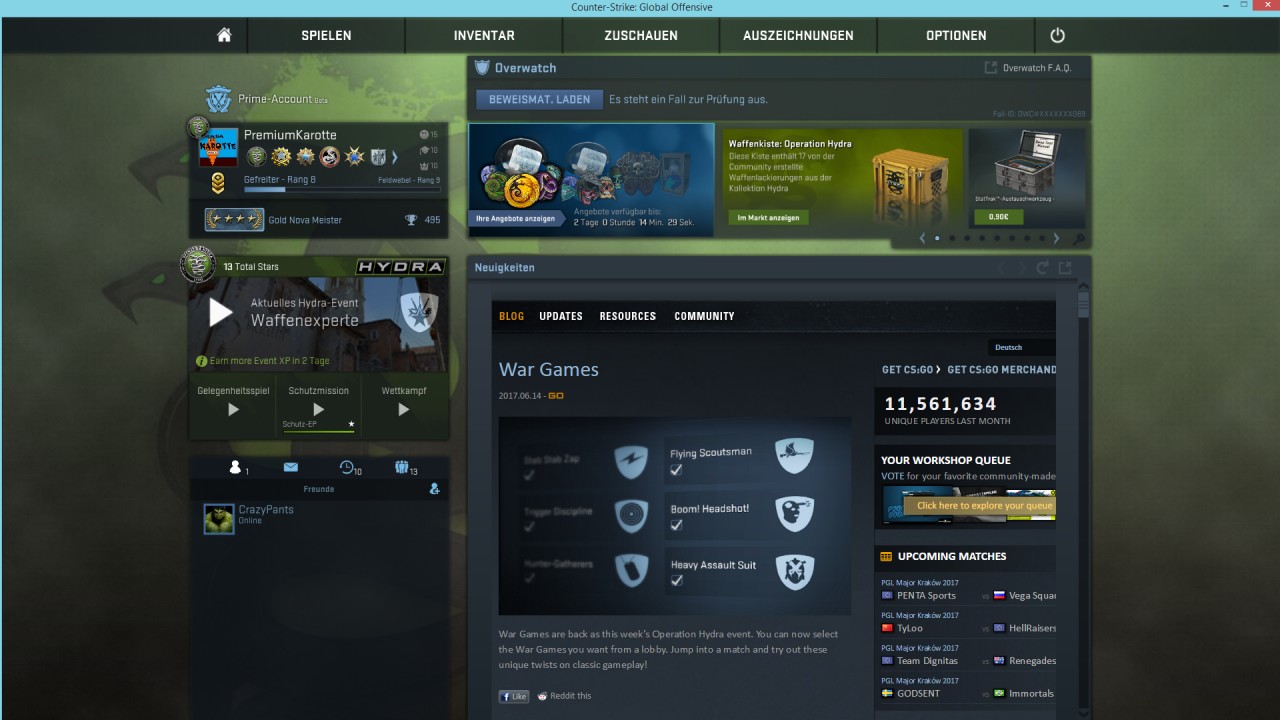Go to next store carousel page
The image size is (1280, 720).
[1056, 238]
